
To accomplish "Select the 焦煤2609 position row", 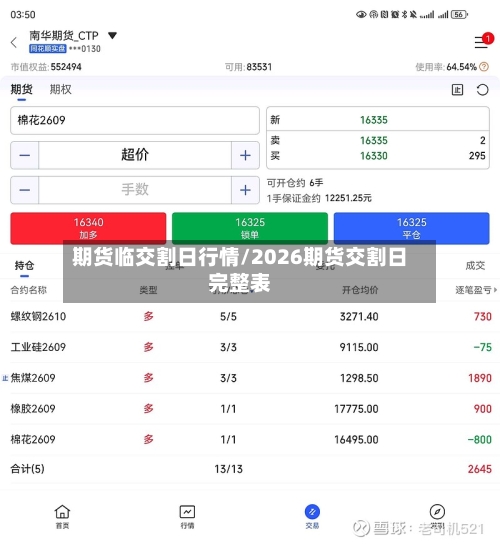I will pos(251,378).
